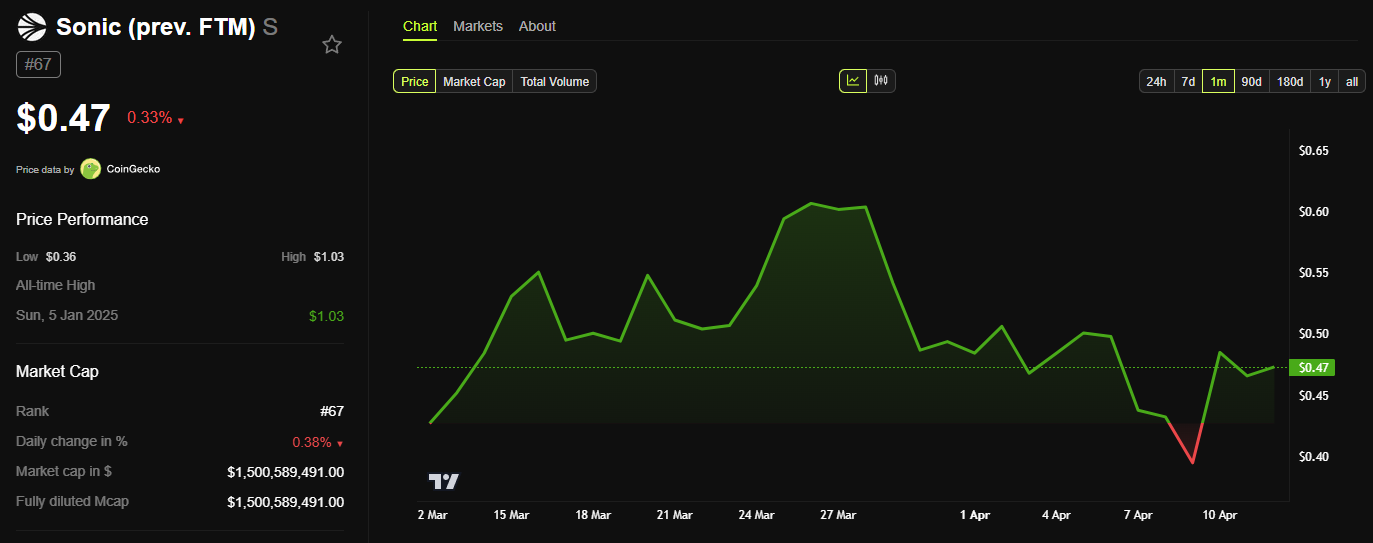Screen dimensions: 1373x543
Task: Click the All-time High label
Action: click(x=56, y=285)
